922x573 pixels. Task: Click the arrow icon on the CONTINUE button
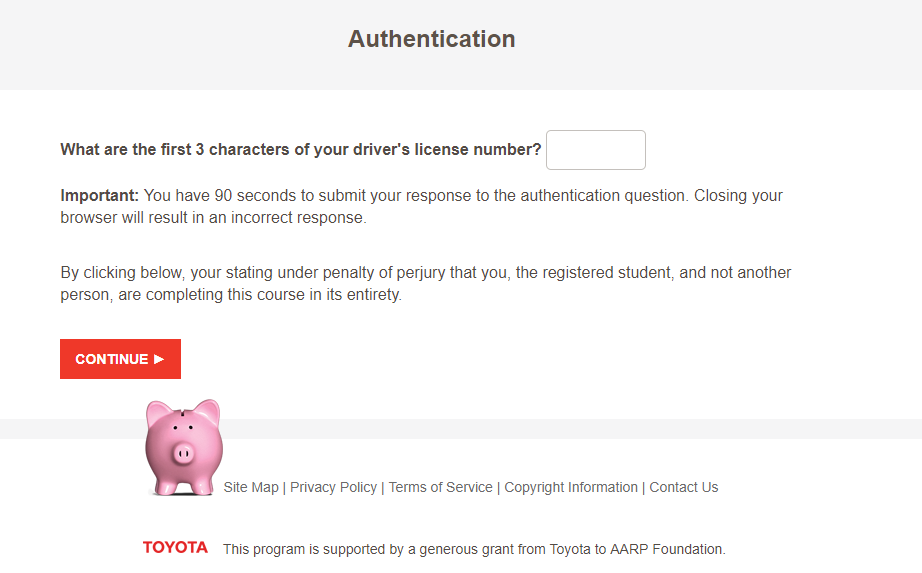[159, 359]
